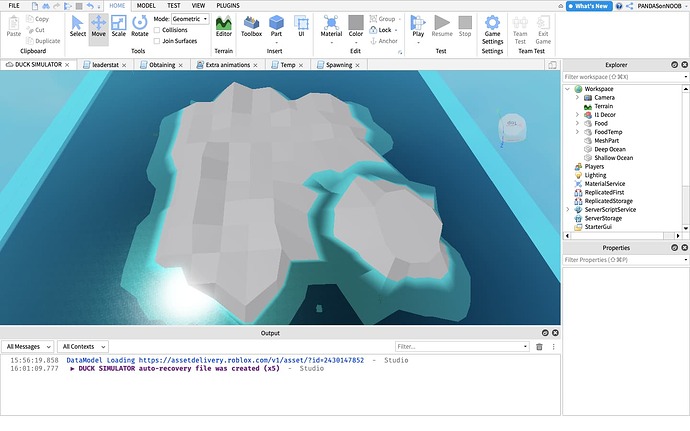This screenshot has width=690, height=431.
Task: Open the Material picker
Action: click(x=331, y=26)
